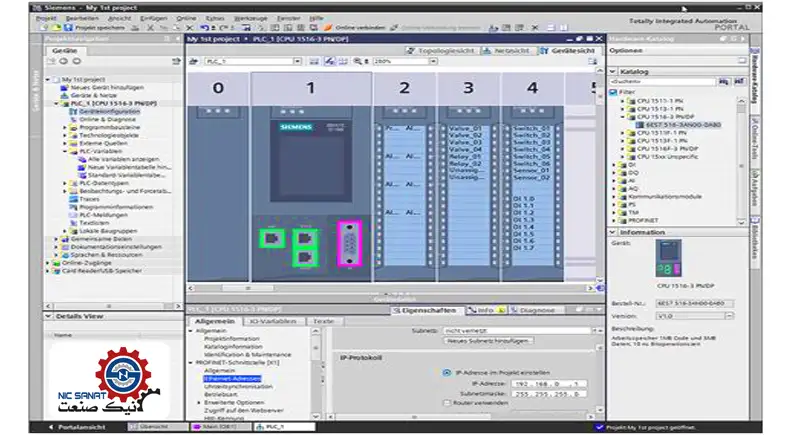
Task: Click the CPU 1516-3 PN/DP information image
Action: [668, 258]
